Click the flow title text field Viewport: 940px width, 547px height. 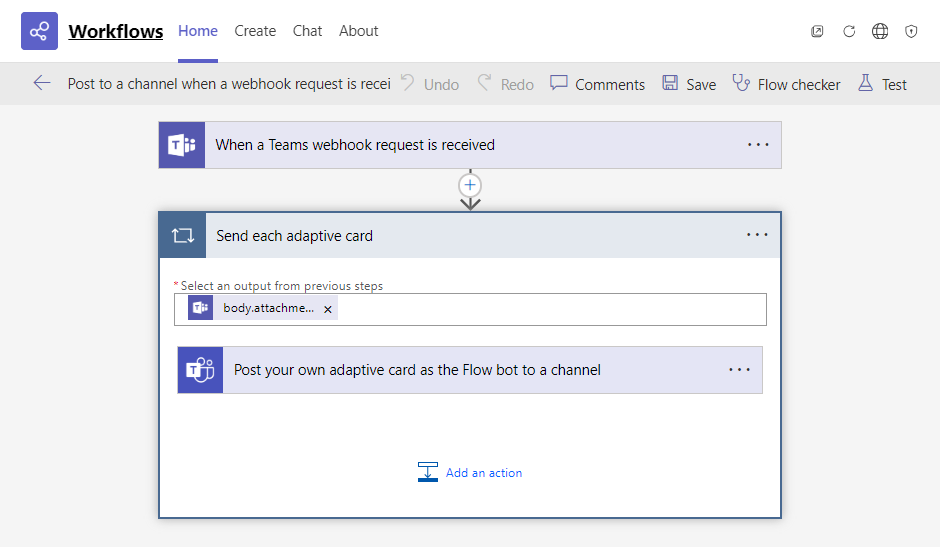(229, 84)
